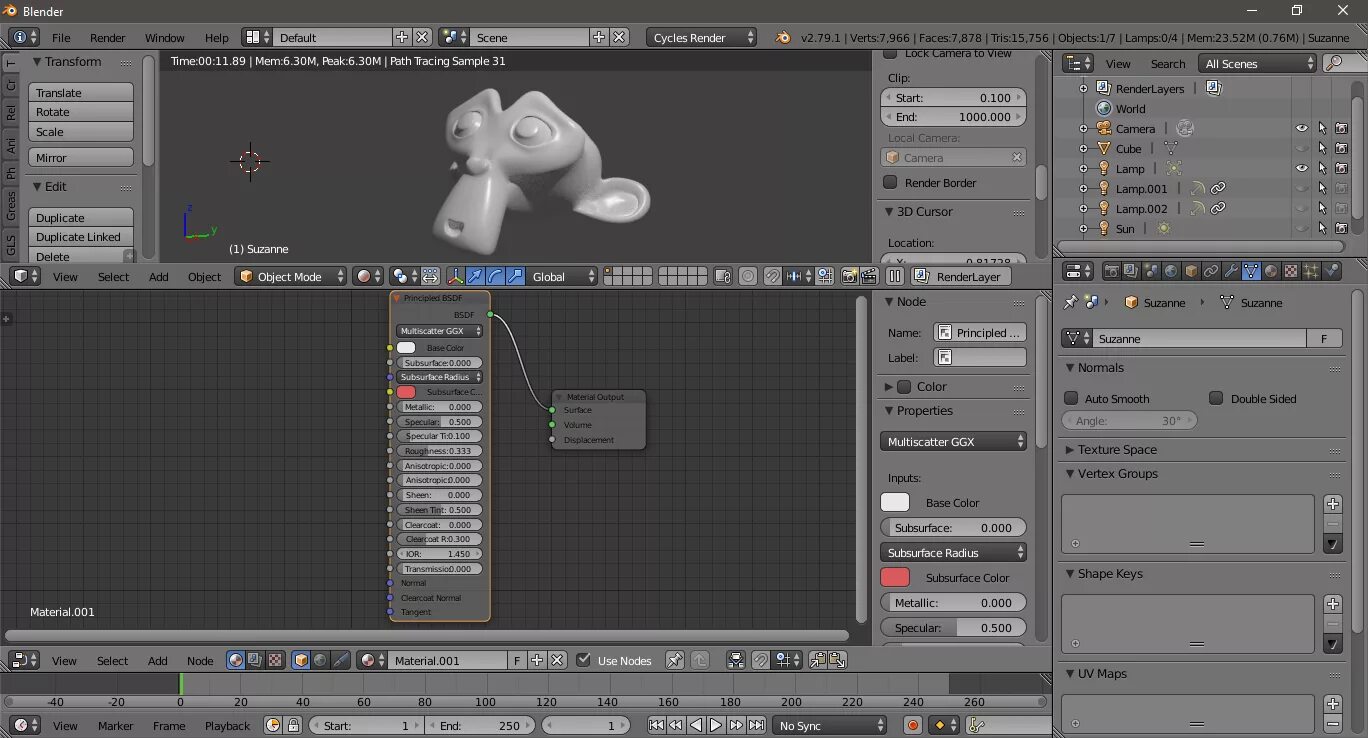Click the play animation button

pos(716,725)
